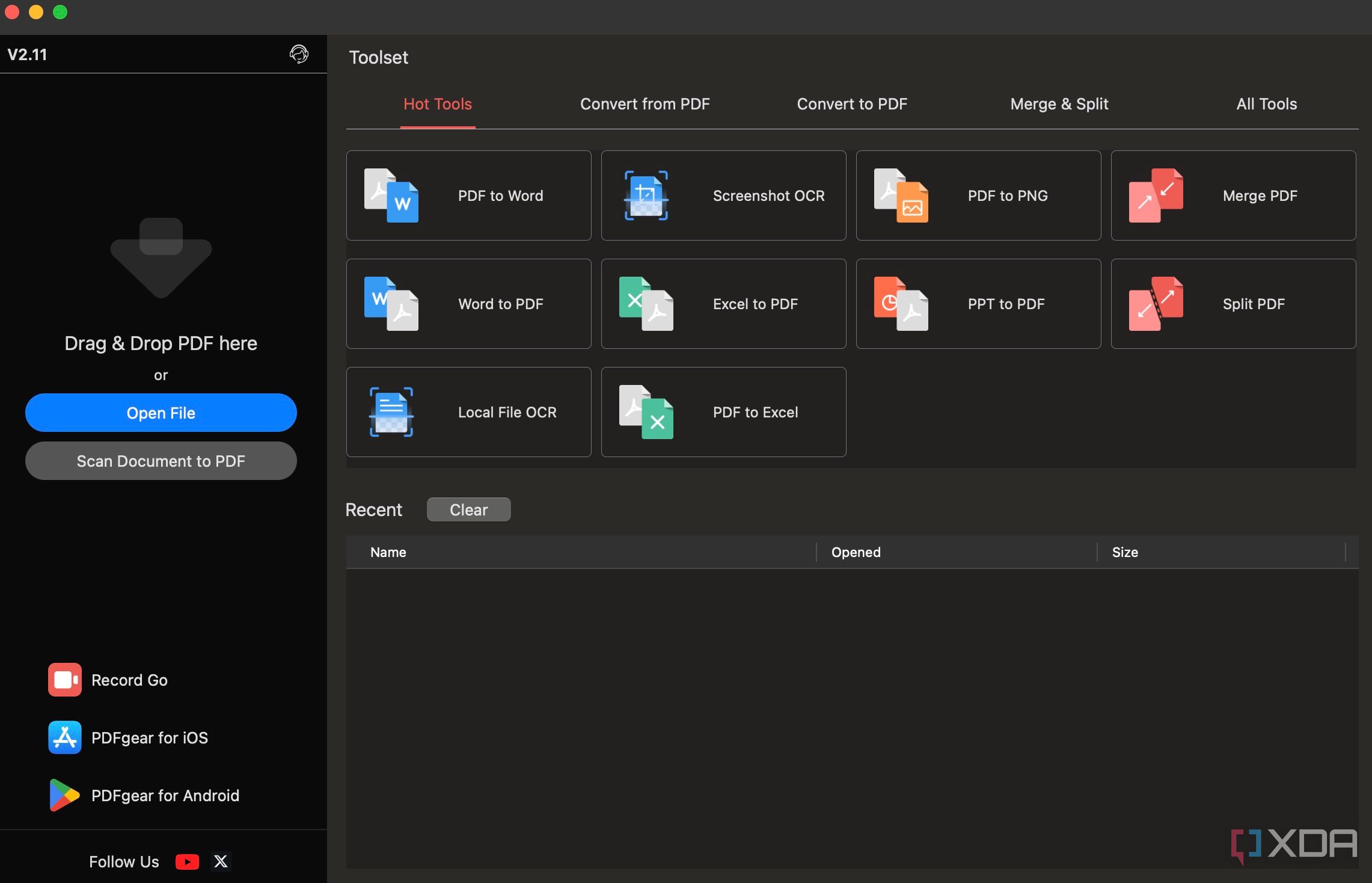
Task: Switch to Merge & Split tab
Action: [x=1059, y=104]
